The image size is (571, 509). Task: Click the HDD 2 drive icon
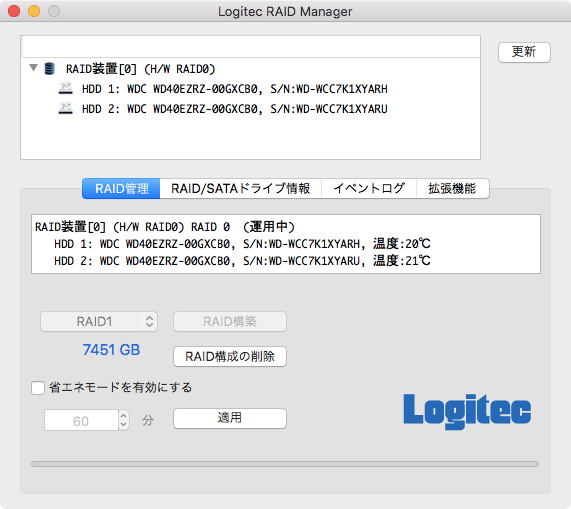(x=66, y=108)
